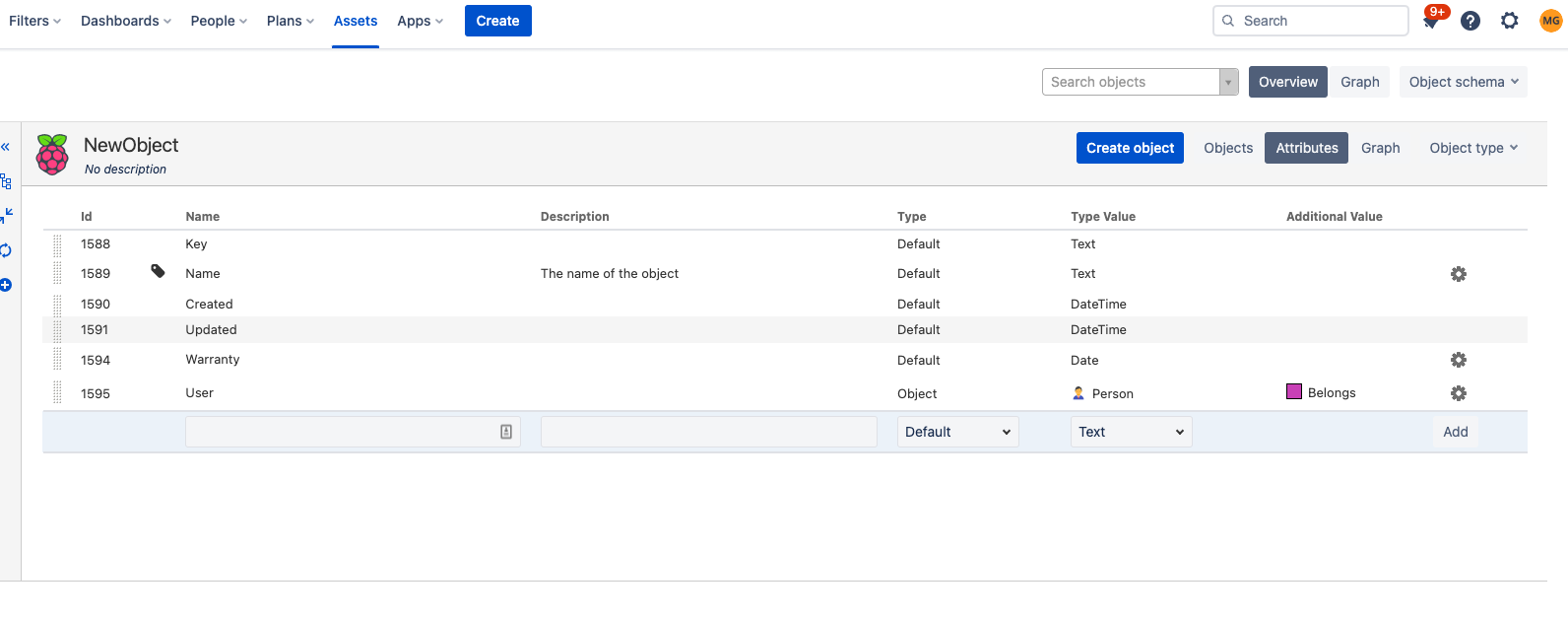Click the magenta Belongs color swatch
This screenshot has width=1568, height=619.
[1294, 391]
